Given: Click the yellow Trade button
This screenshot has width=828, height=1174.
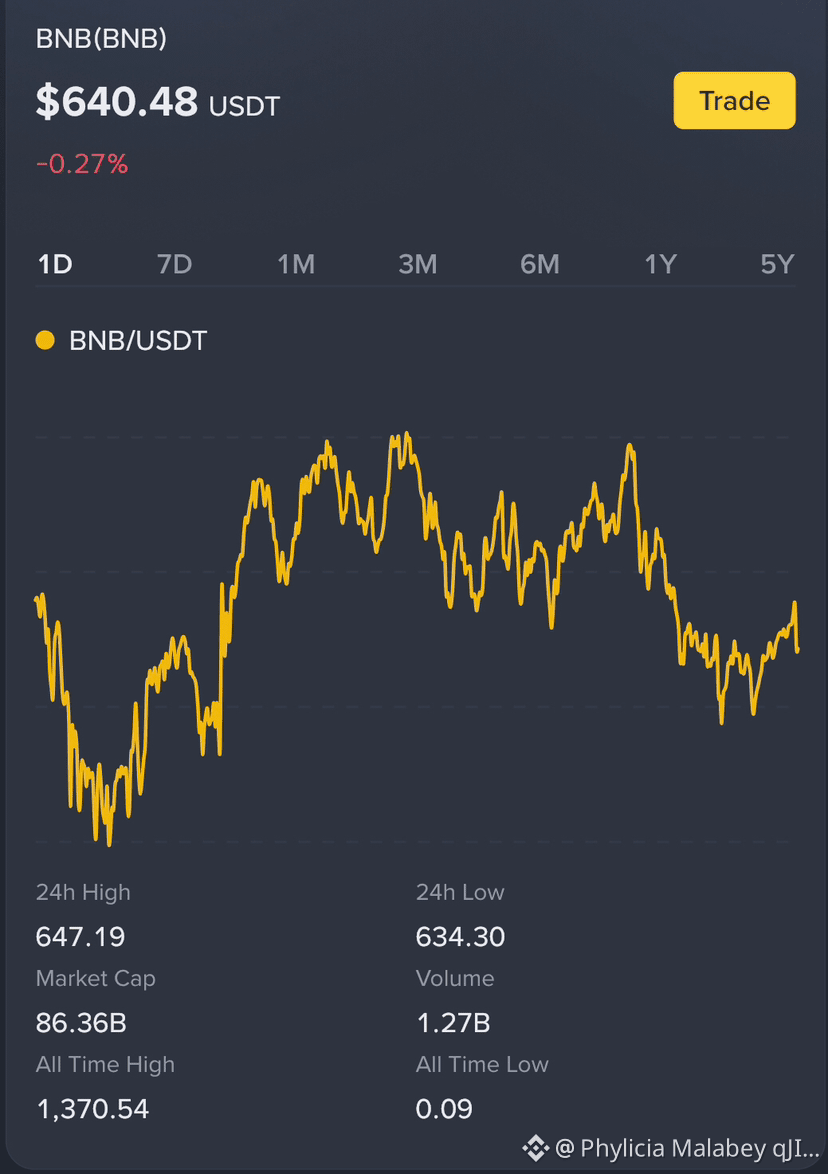Looking at the screenshot, I should tap(734, 100).
